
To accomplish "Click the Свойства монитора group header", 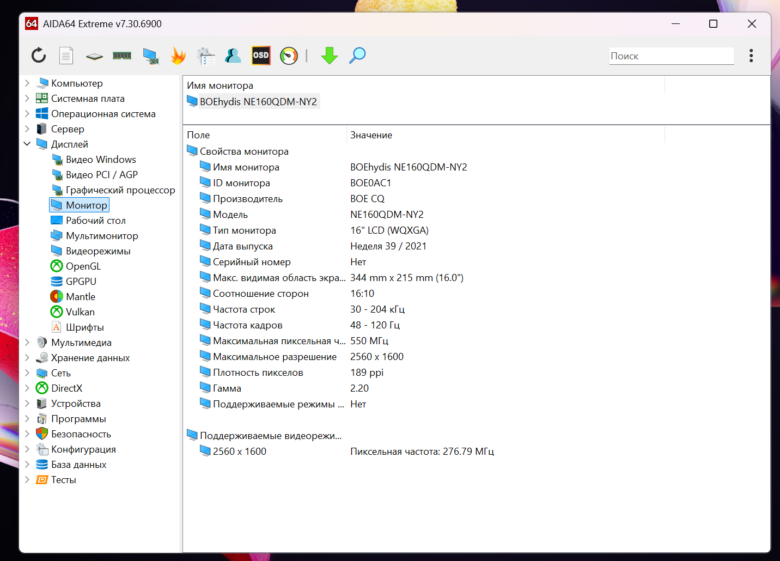I will [x=238, y=151].
